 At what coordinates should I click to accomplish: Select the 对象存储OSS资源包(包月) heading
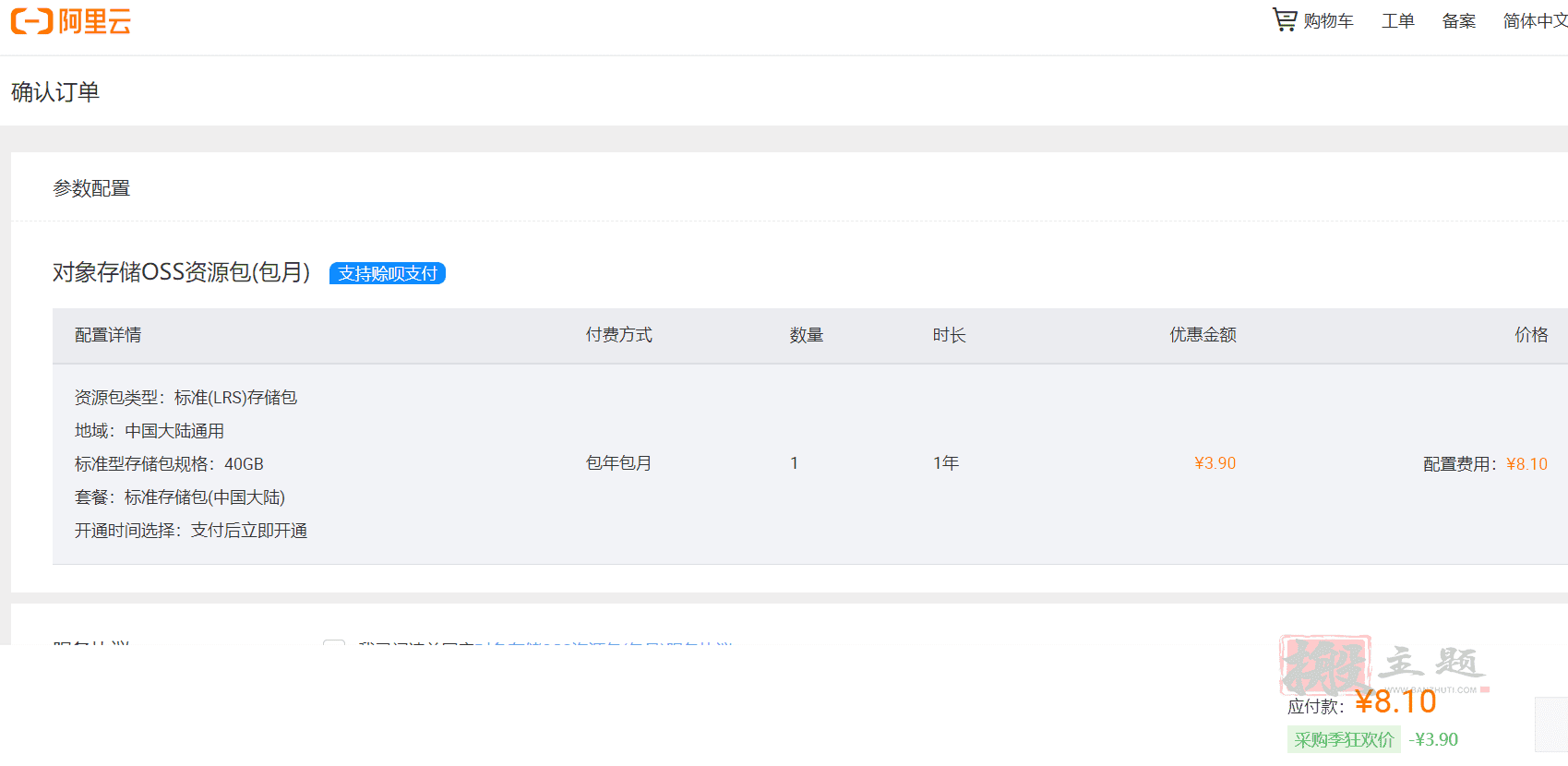coord(182,272)
